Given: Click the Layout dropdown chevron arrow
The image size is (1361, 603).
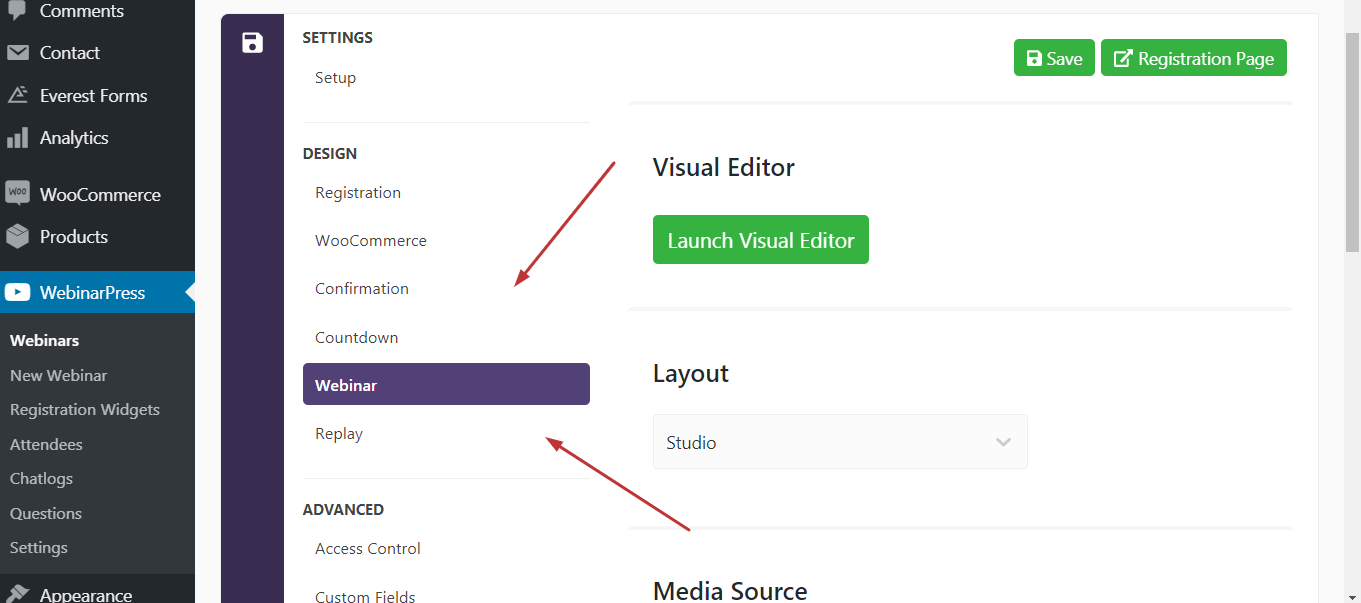Looking at the screenshot, I should coord(1003,442).
